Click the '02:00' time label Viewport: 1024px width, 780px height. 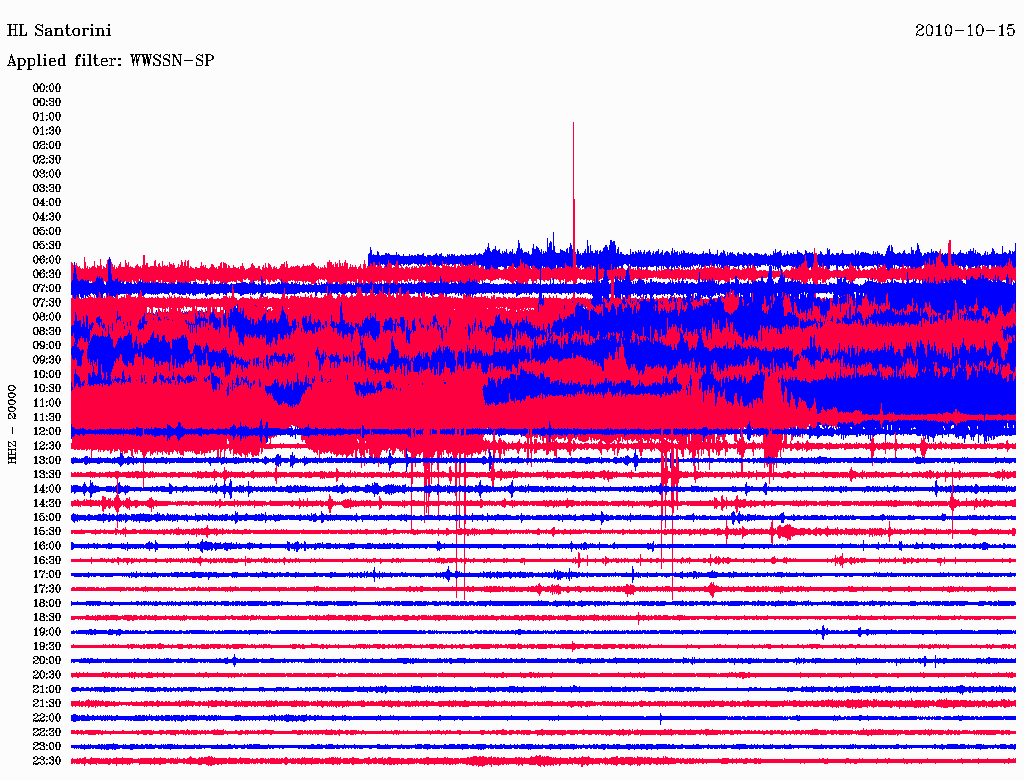(47, 146)
